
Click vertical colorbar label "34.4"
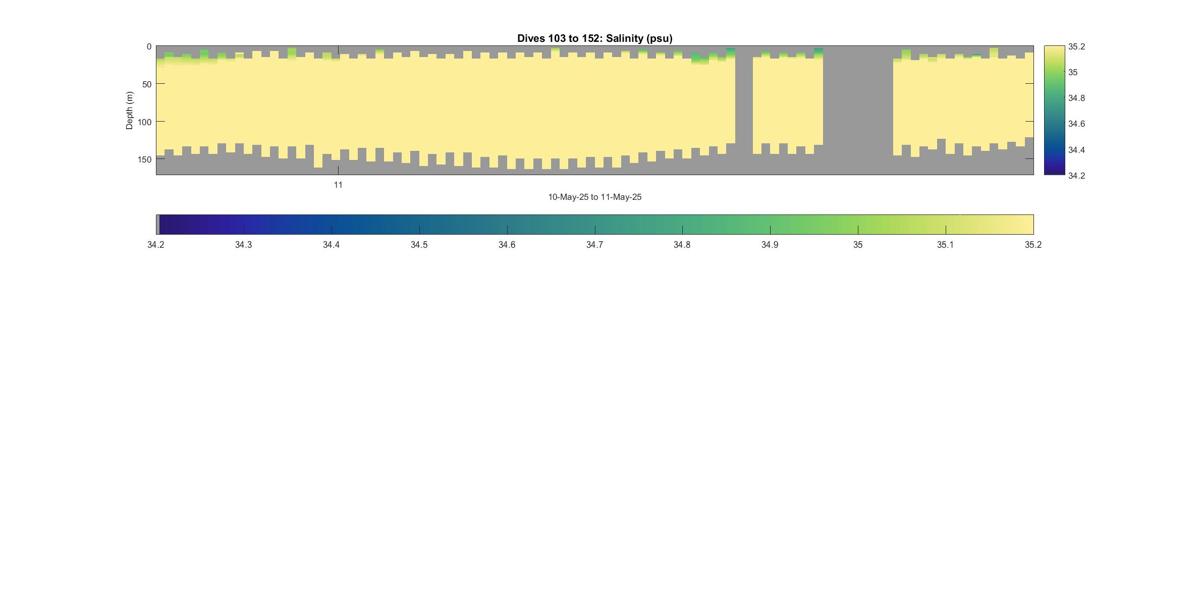click(1076, 150)
